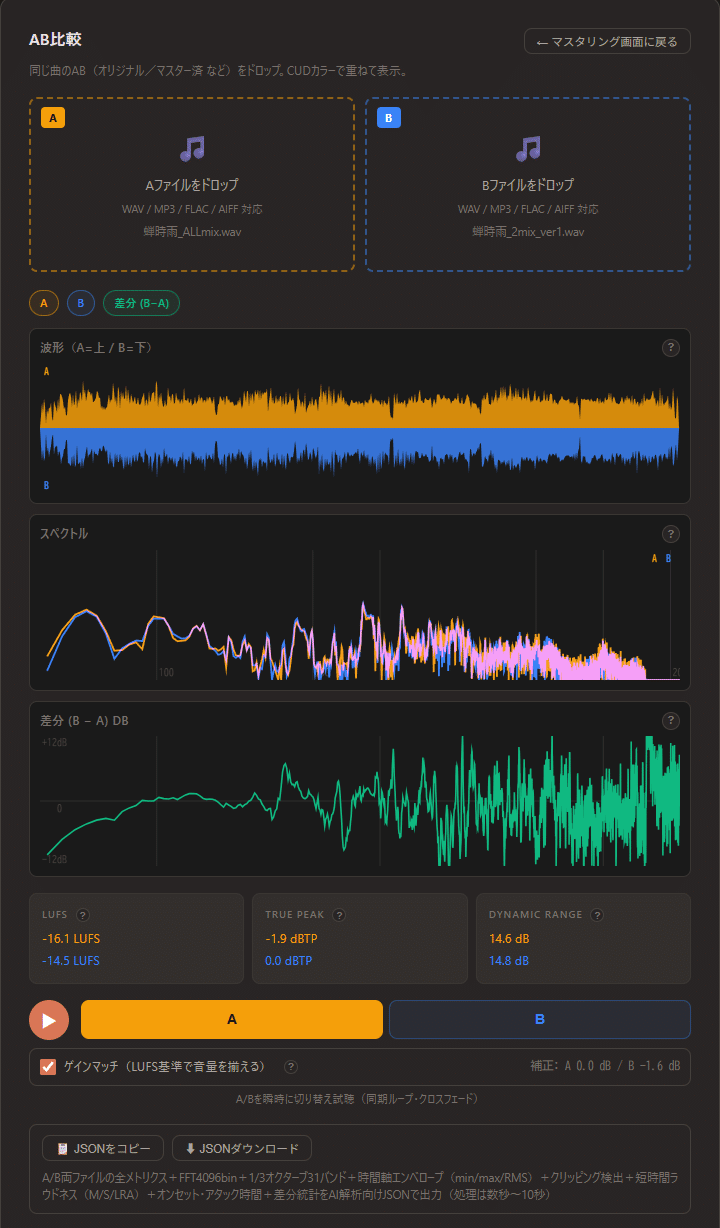720x1228 pixels.
Task: Click the A/B legend in the spectrum panel
Action: point(662,559)
